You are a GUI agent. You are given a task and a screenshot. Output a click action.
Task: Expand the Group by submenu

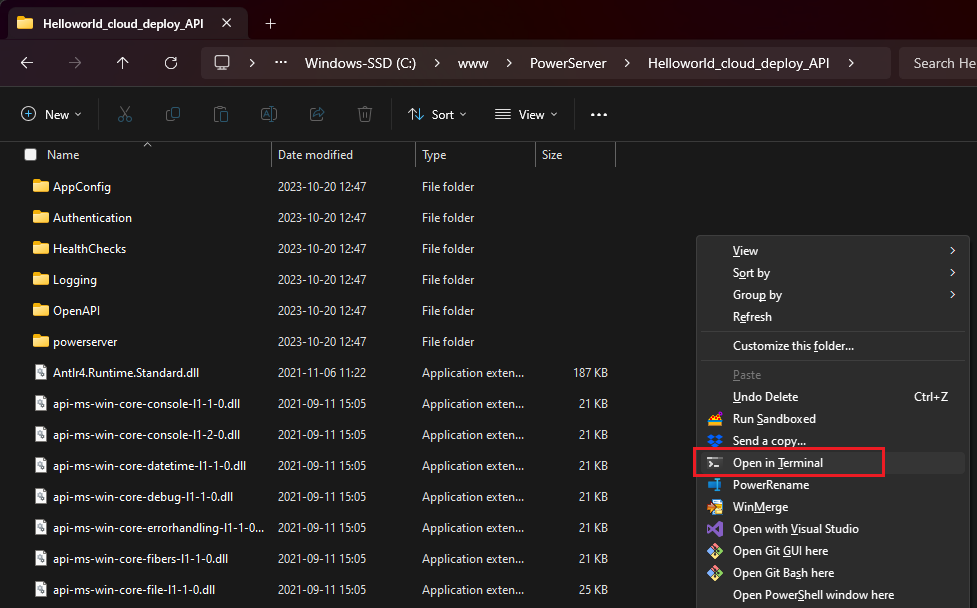click(757, 295)
